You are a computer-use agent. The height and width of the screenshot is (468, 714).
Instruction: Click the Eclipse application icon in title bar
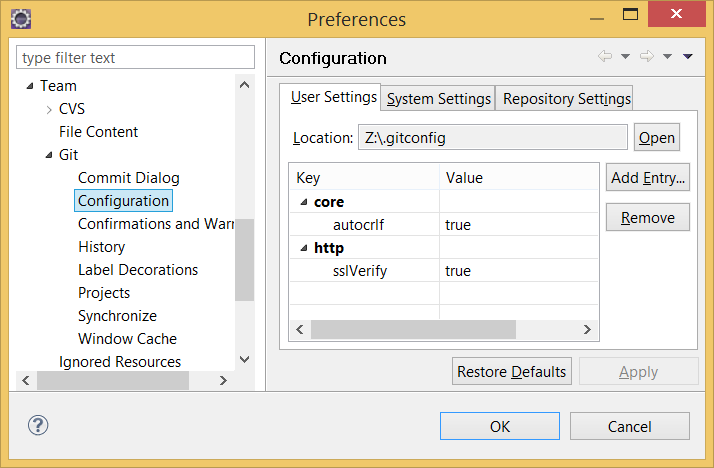pyautogui.click(x=21, y=19)
